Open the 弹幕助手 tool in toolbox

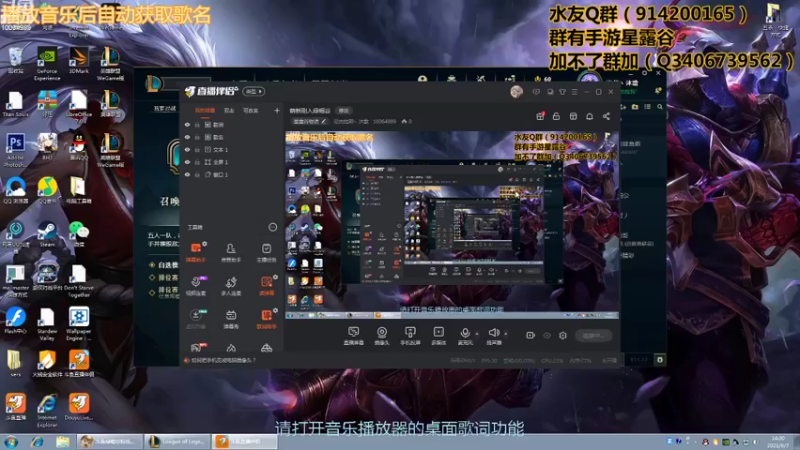click(x=196, y=253)
